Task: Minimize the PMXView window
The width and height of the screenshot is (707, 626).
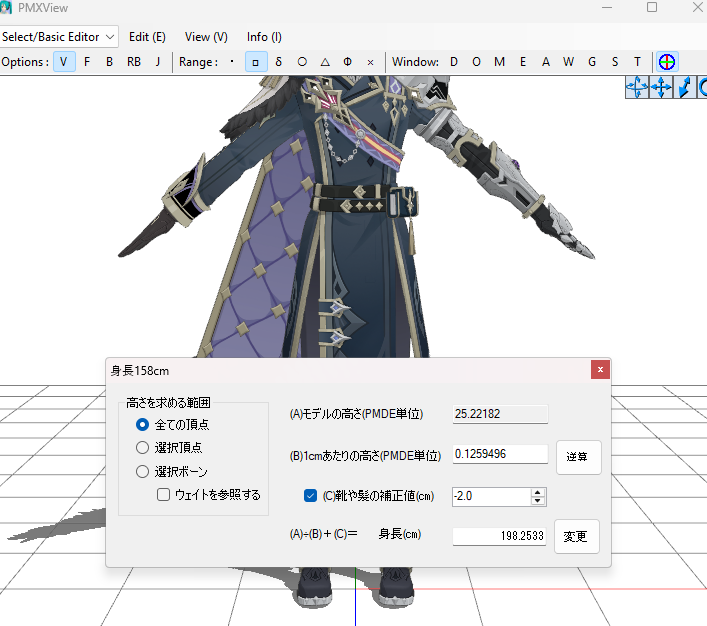Action: 607,7
